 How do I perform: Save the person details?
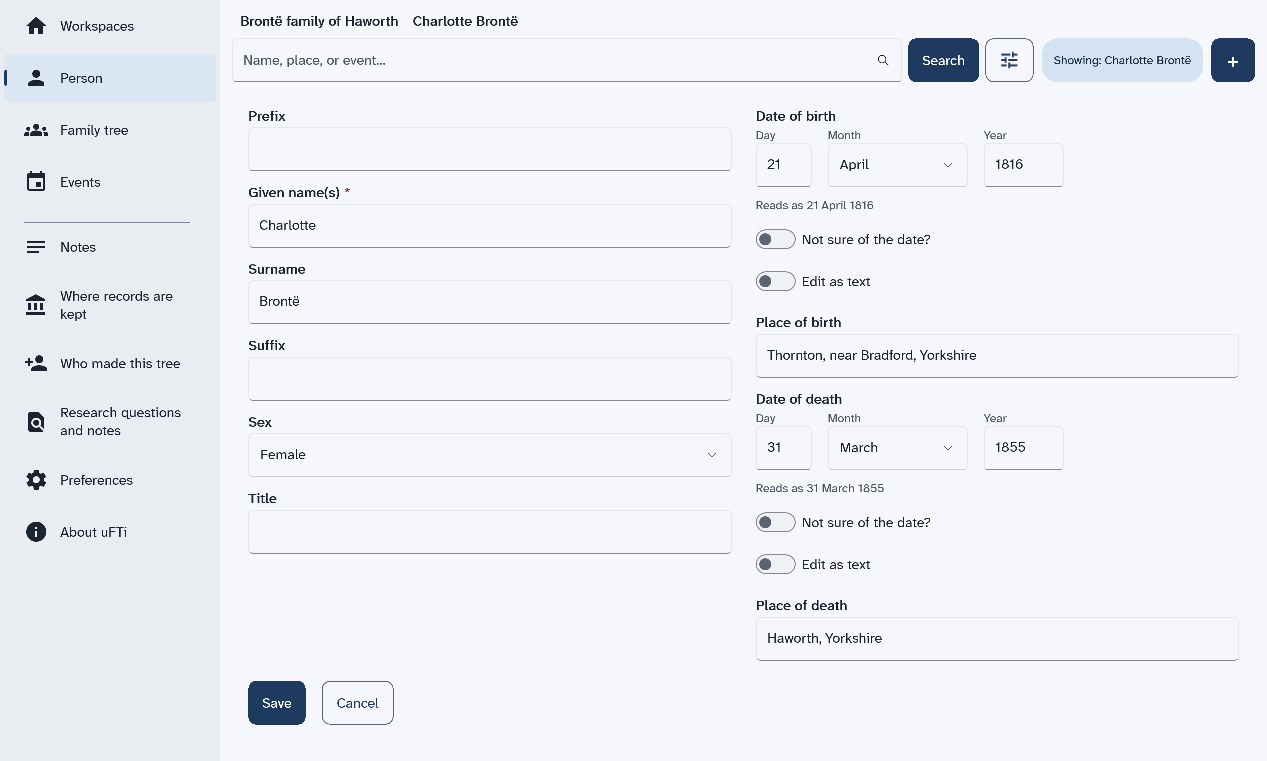277,703
